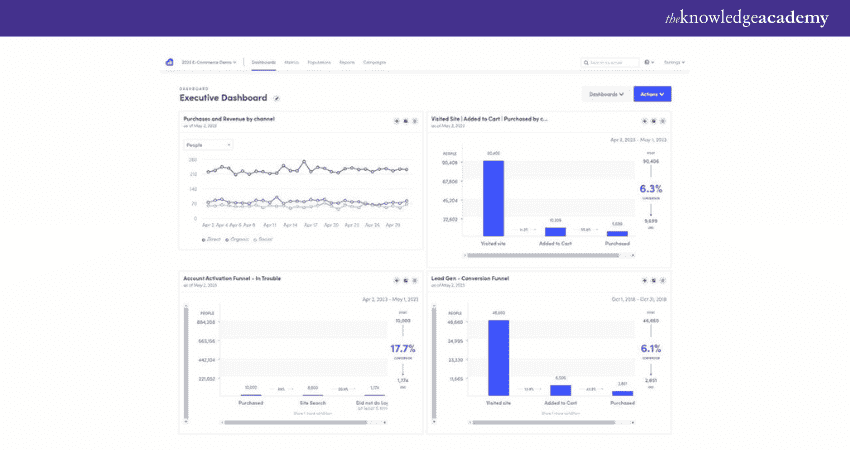This screenshot has width=850, height=450.
Task: Toggle the Social series in chart legend
Action: pyautogui.click(x=264, y=239)
